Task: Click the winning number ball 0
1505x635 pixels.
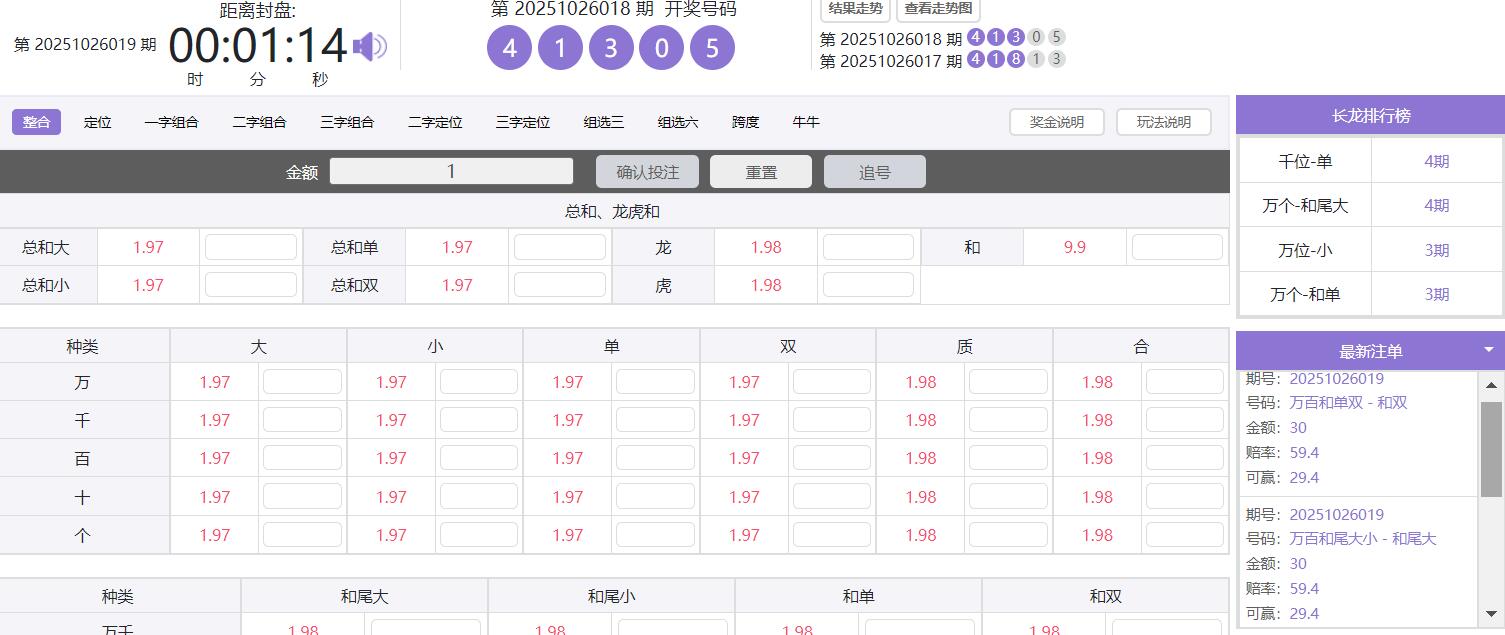Action: 661,47
